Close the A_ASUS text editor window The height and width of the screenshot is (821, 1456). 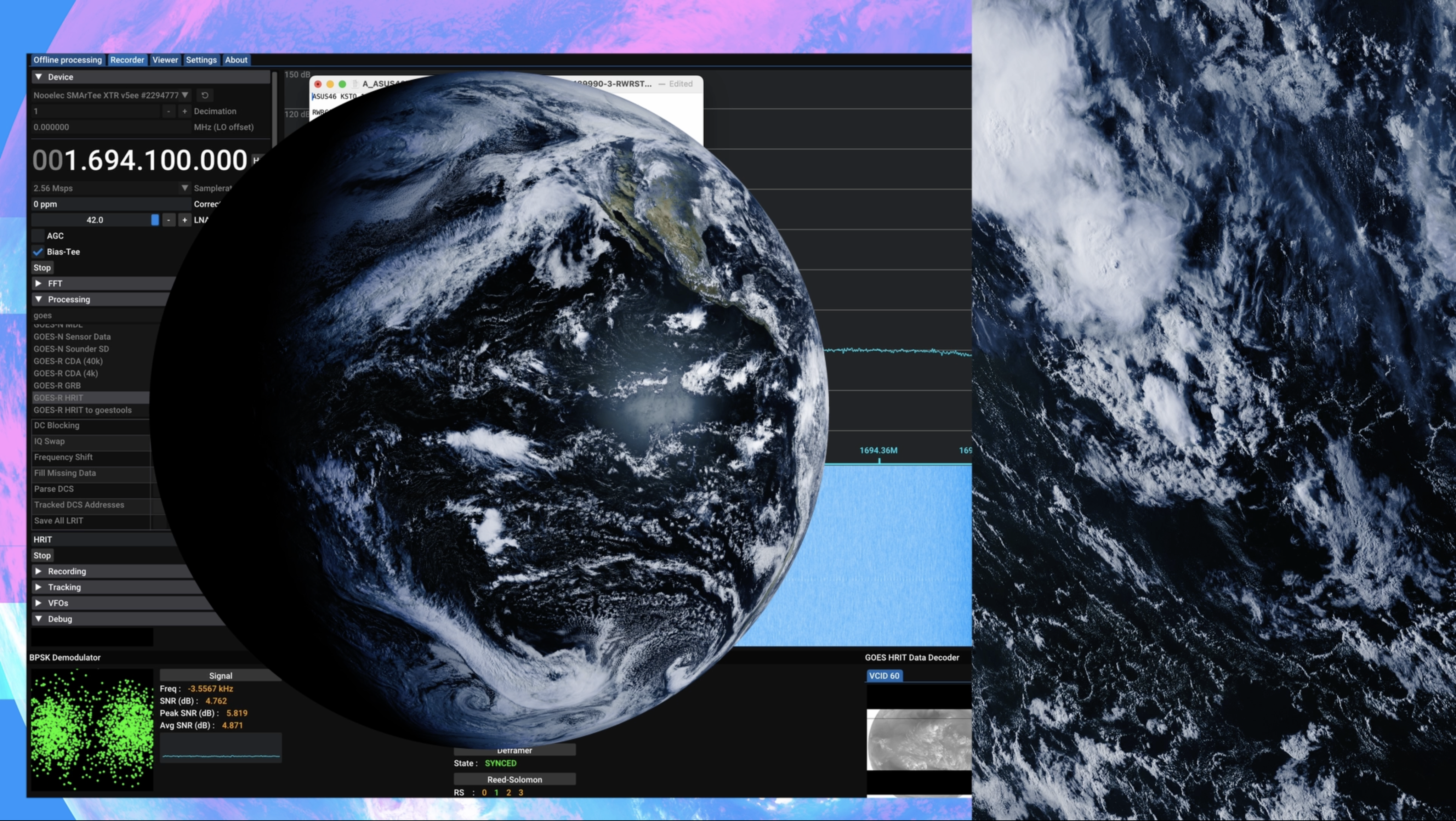[318, 84]
